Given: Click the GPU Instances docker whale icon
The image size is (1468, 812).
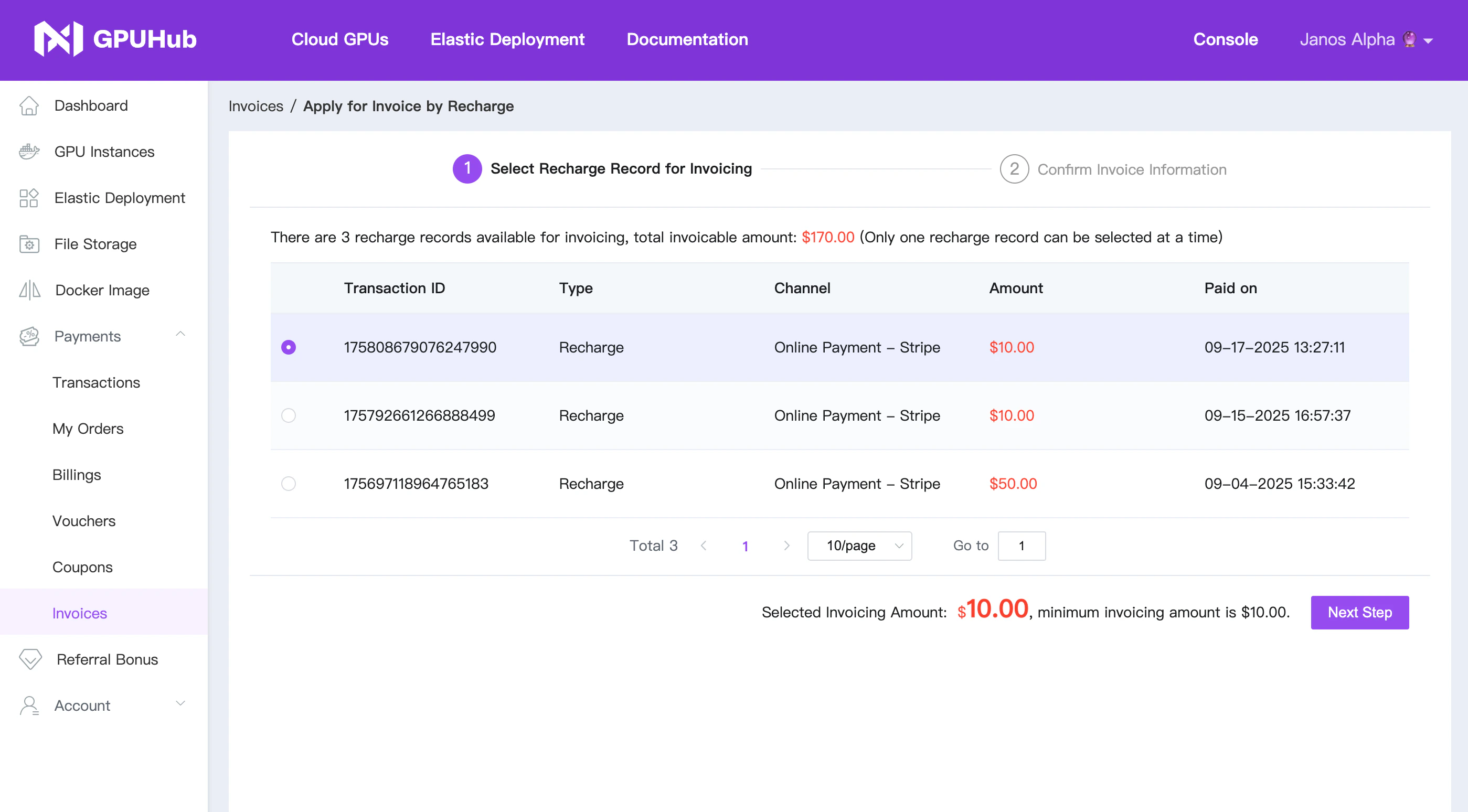Looking at the screenshot, I should [x=28, y=152].
